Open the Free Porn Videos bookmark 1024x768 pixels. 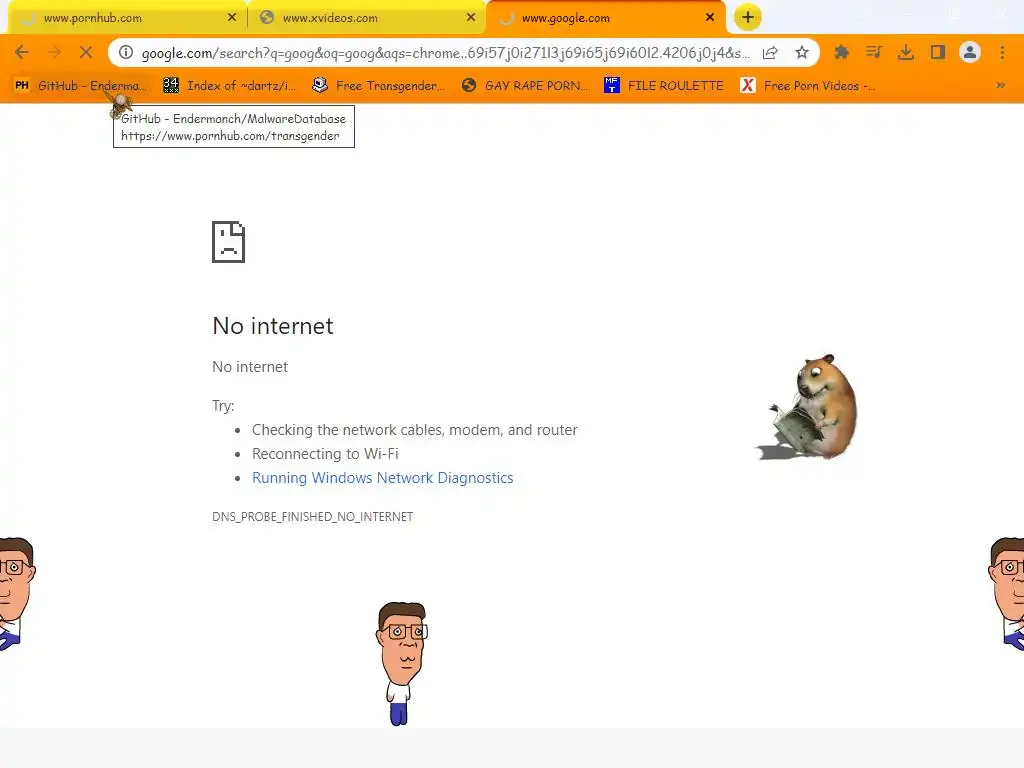click(x=808, y=85)
